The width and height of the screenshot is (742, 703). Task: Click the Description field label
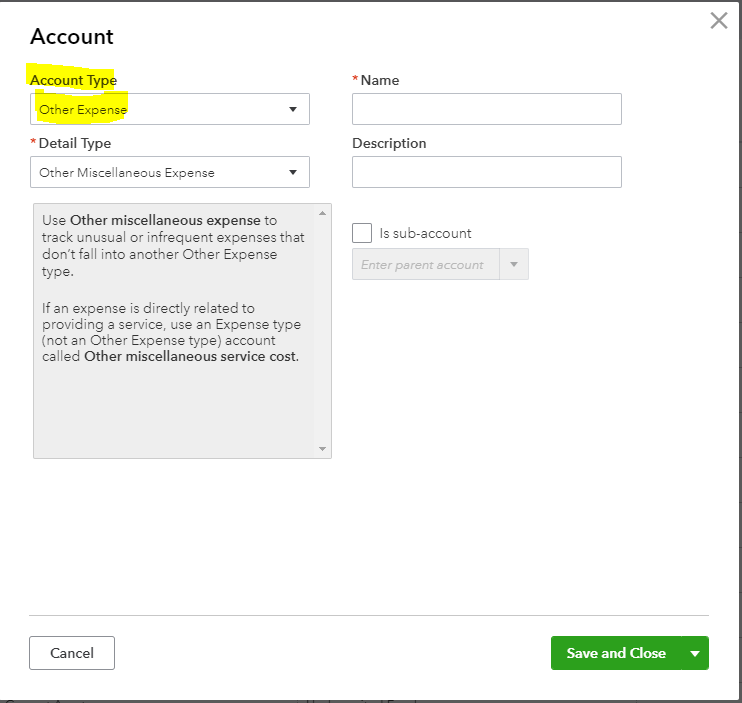(x=389, y=143)
